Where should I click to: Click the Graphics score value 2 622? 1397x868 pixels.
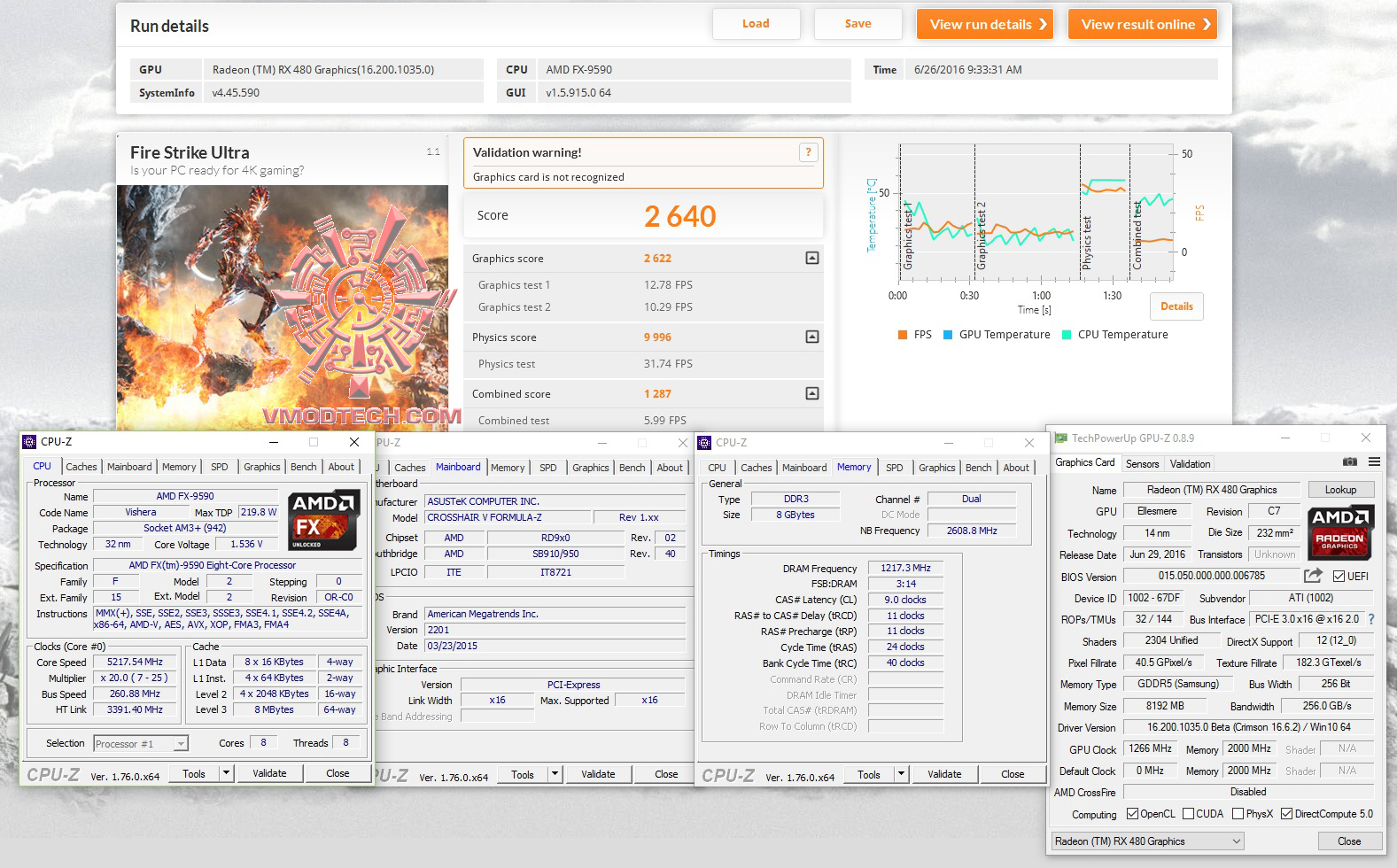click(657, 259)
